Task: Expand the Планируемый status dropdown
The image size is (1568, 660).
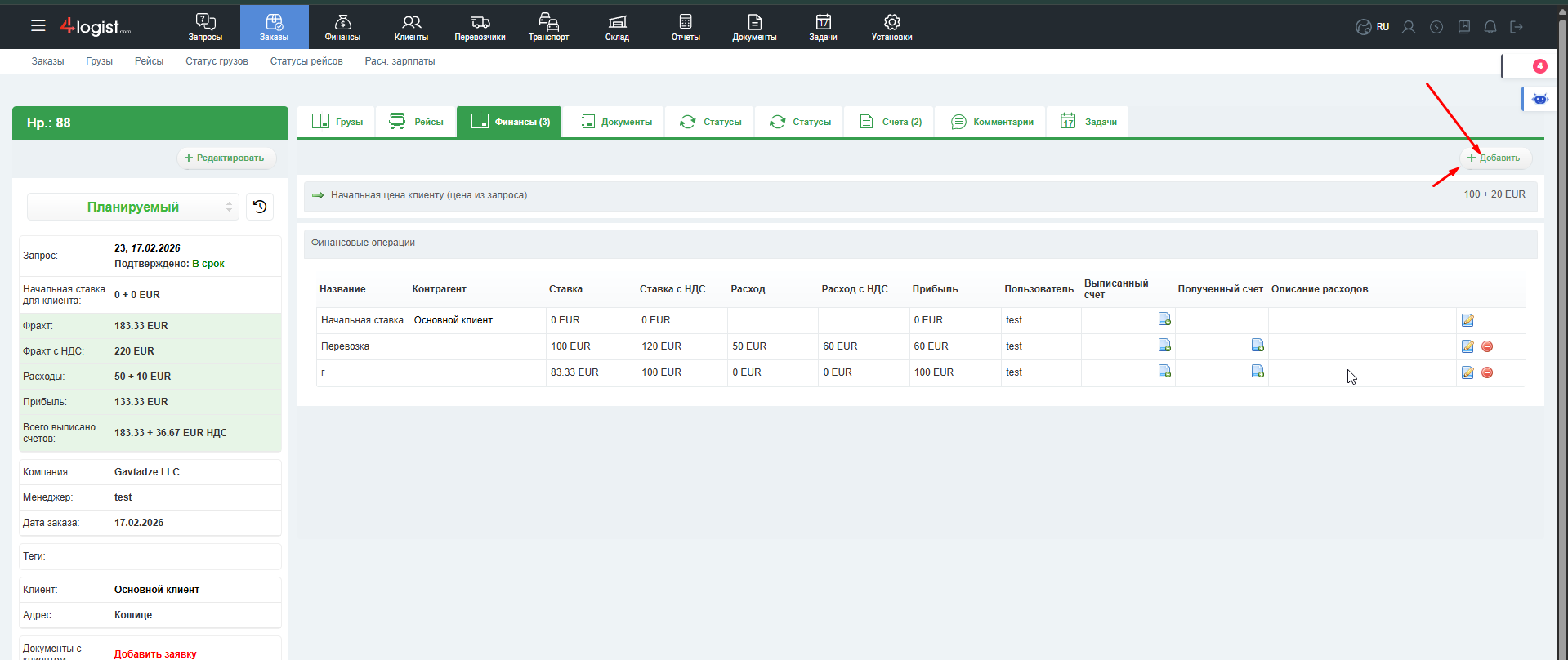Action: point(133,207)
